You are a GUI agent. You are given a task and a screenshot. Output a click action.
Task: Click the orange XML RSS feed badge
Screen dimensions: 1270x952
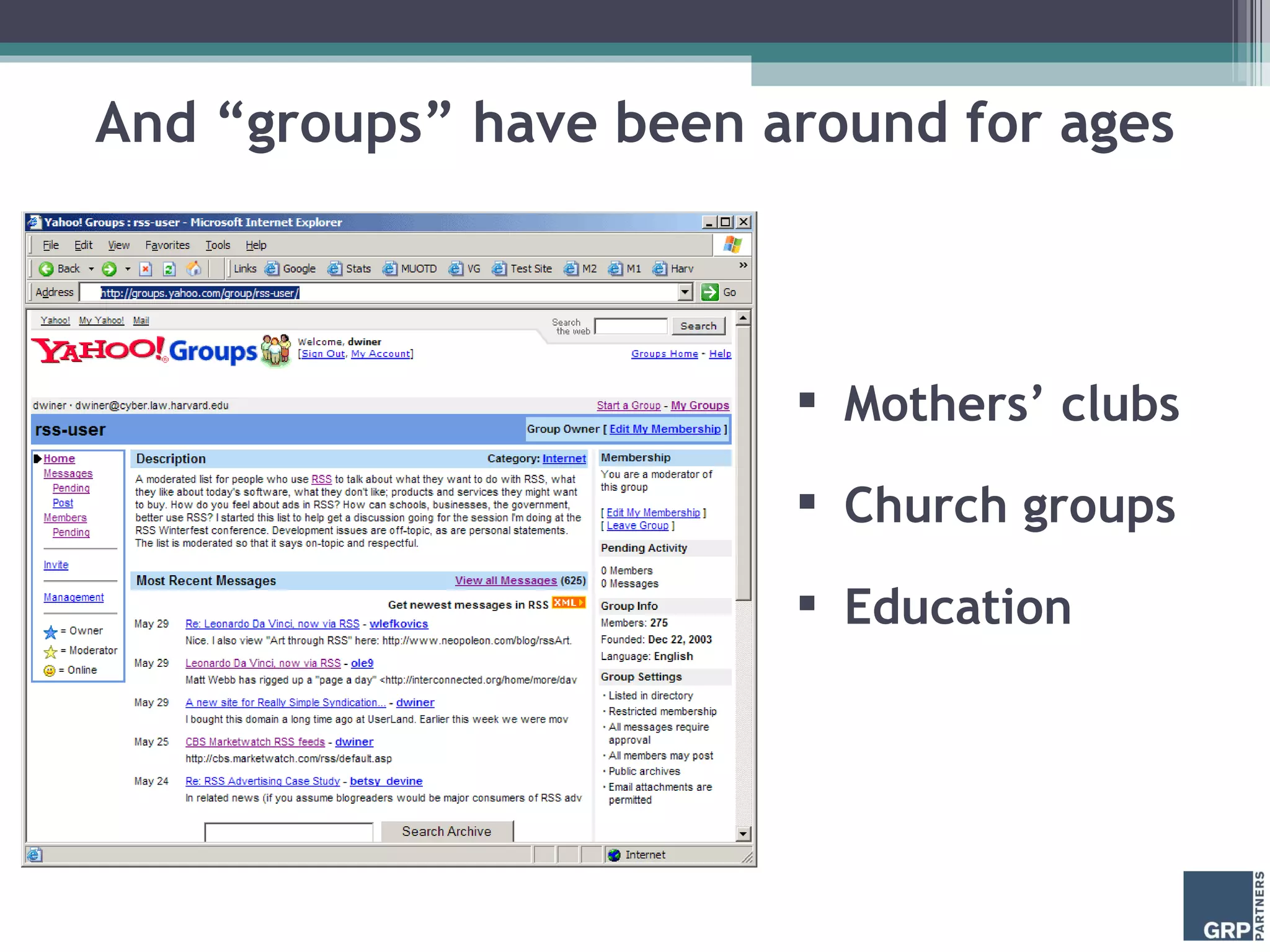click(x=569, y=602)
